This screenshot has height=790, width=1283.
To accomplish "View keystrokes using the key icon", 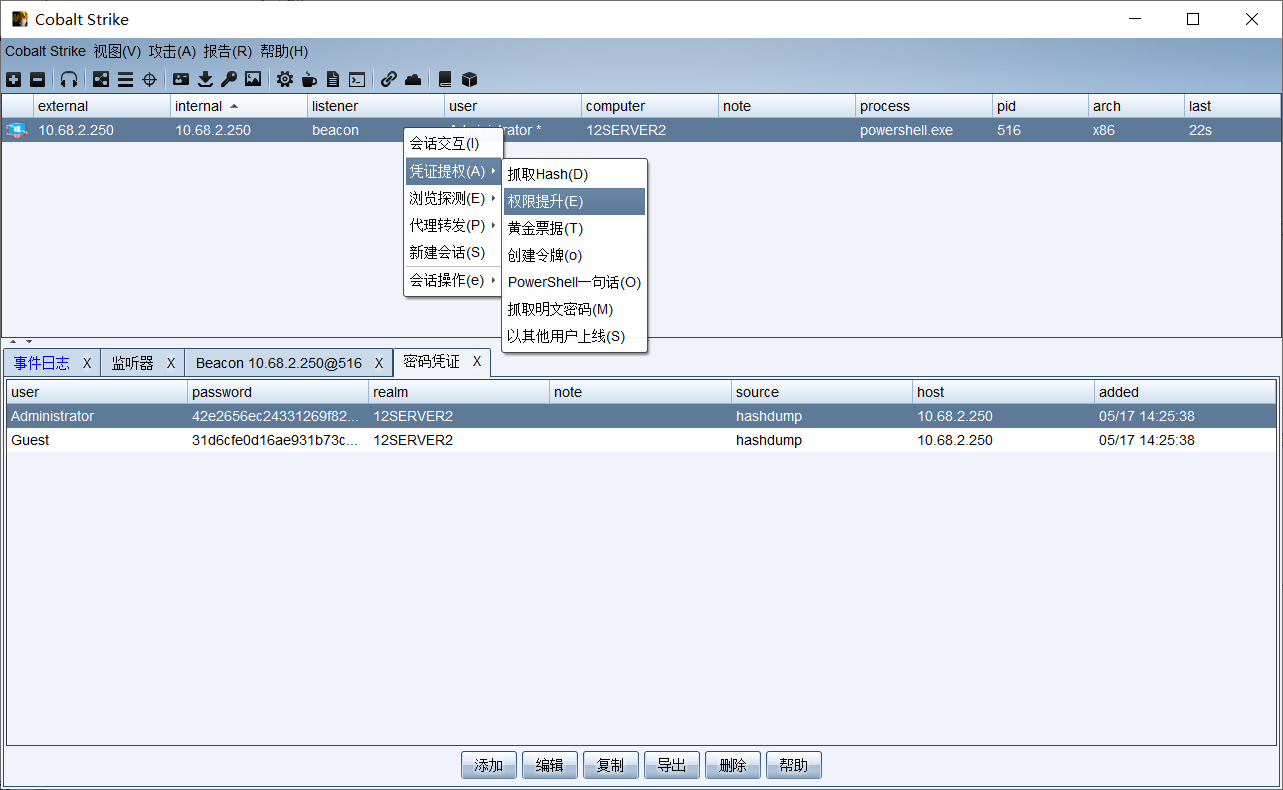I will pos(229,79).
